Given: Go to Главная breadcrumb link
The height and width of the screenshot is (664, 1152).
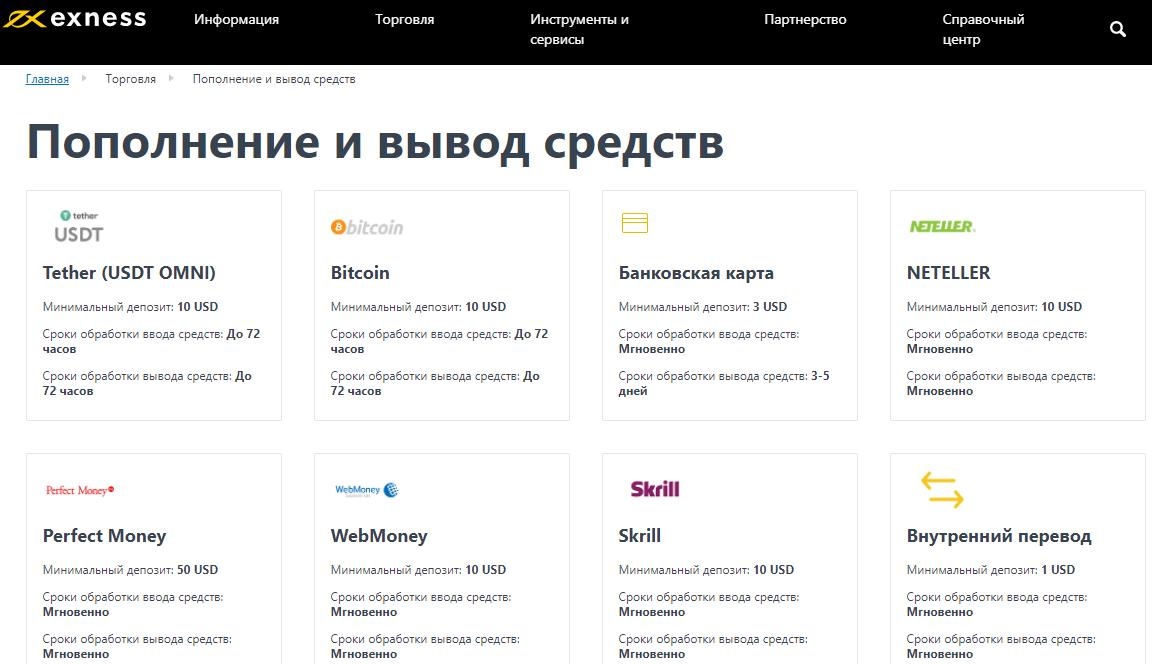Looking at the screenshot, I should [x=47, y=79].
